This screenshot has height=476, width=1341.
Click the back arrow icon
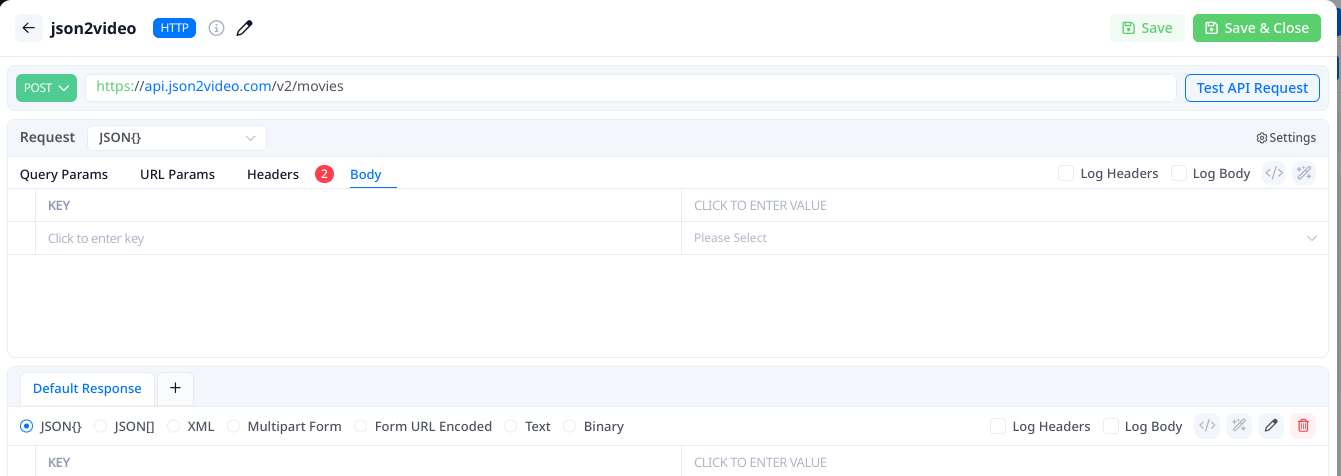[x=28, y=28]
